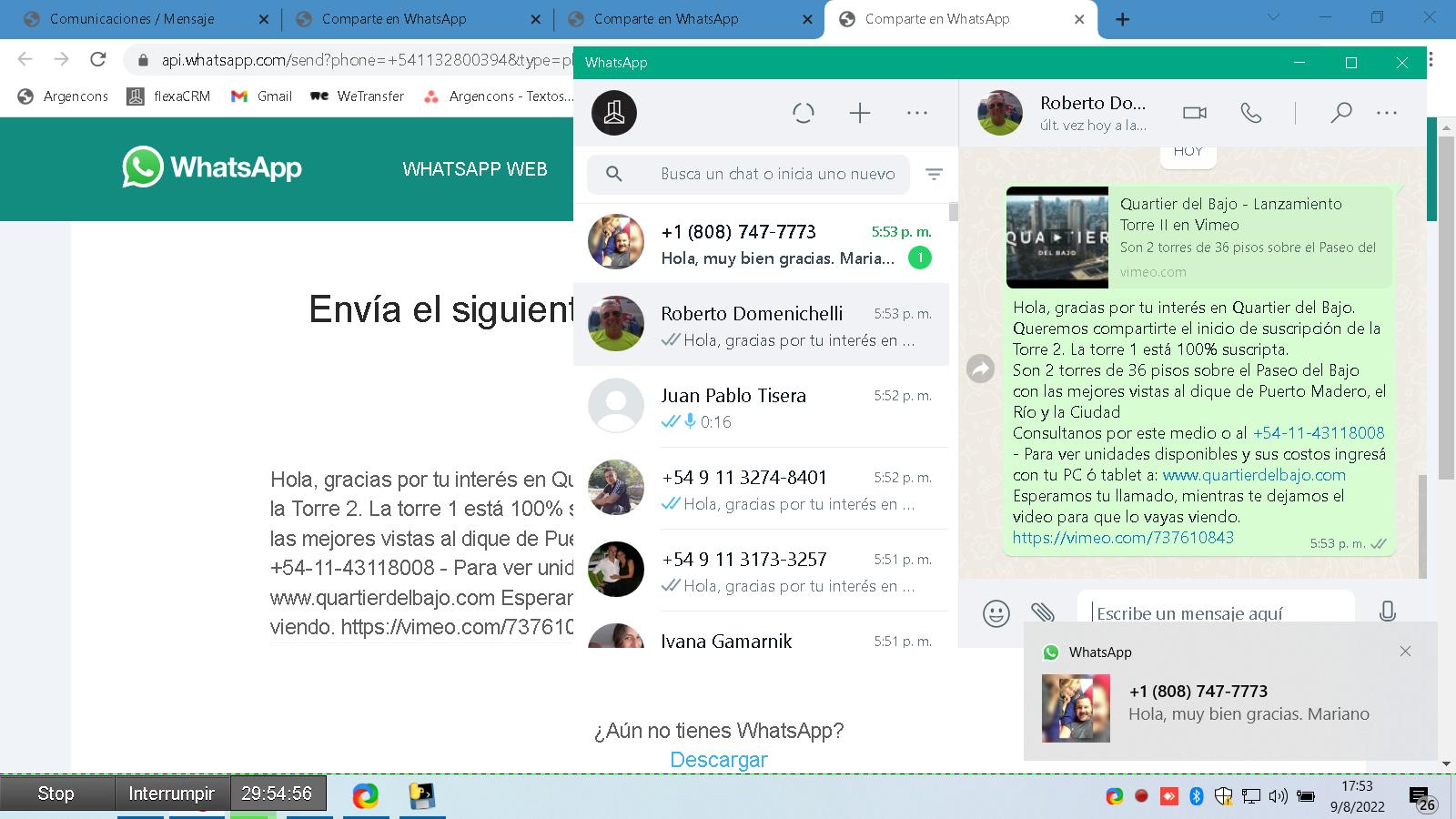Viewport: 1456px width, 819px height.
Task: Open chat with +54 9 11 3173-3257
Action: coord(761,571)
